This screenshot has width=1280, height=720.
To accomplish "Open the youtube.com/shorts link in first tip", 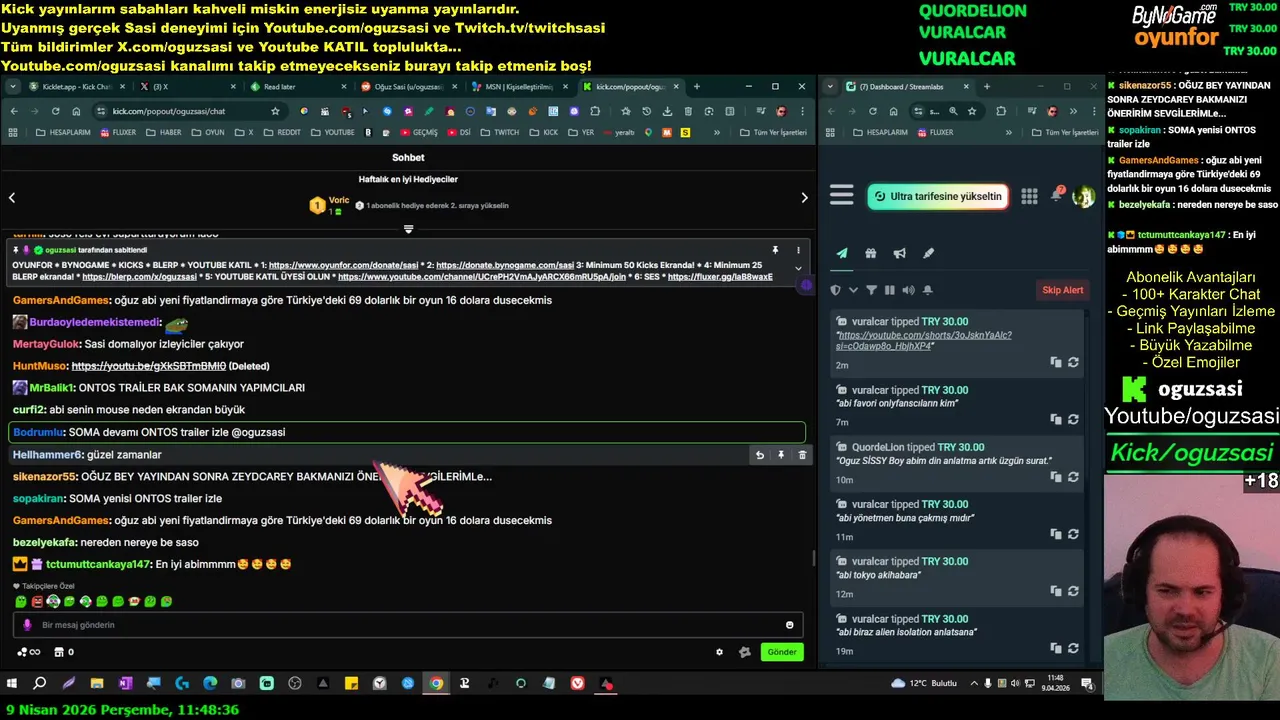I will pos(924,340).
